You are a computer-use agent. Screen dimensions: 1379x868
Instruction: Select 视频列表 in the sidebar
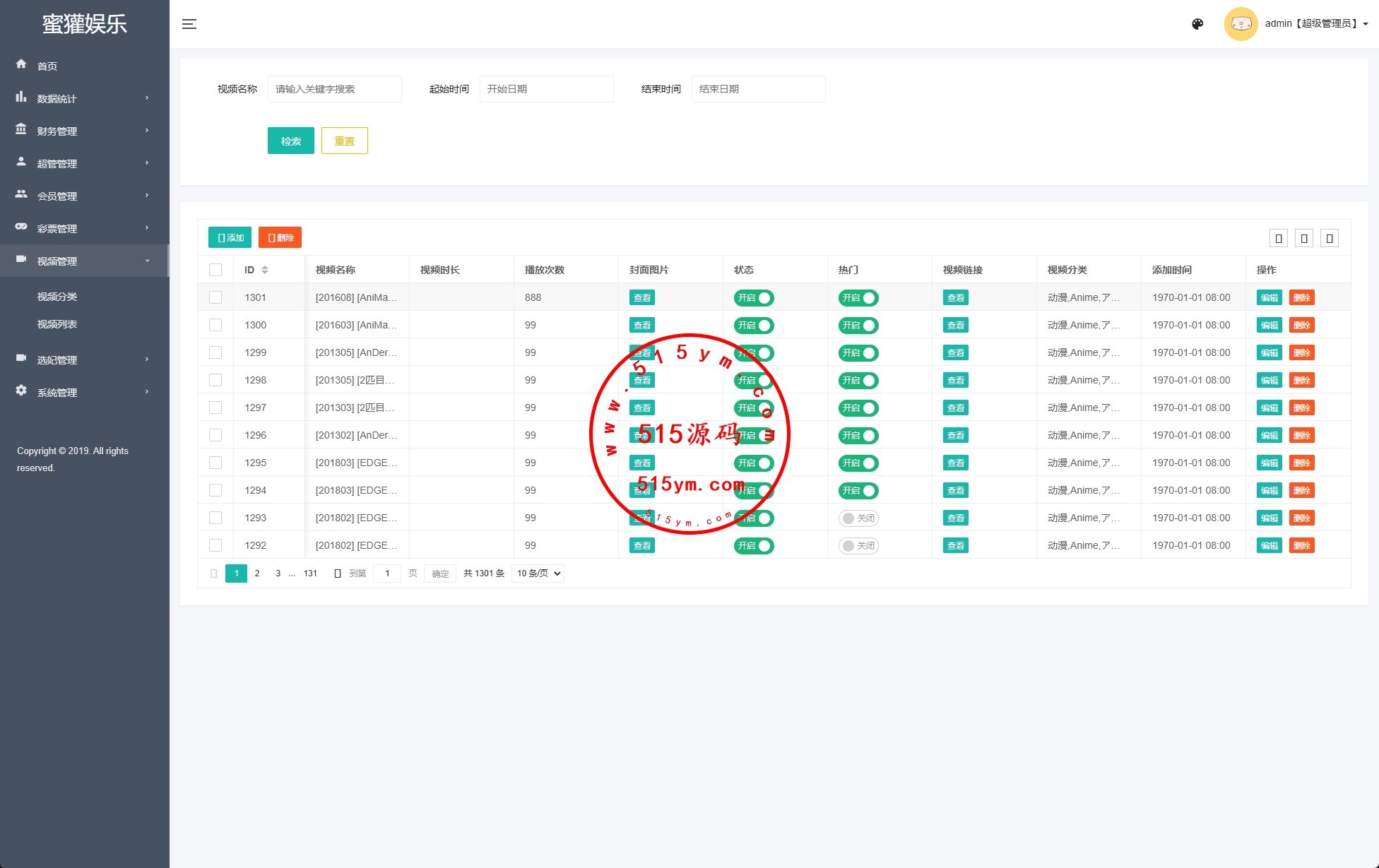(x=57, y=324)
